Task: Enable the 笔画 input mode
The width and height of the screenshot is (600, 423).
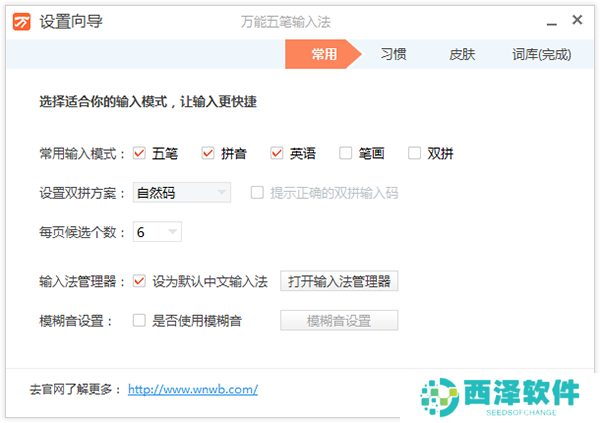Action: [346, 153]
